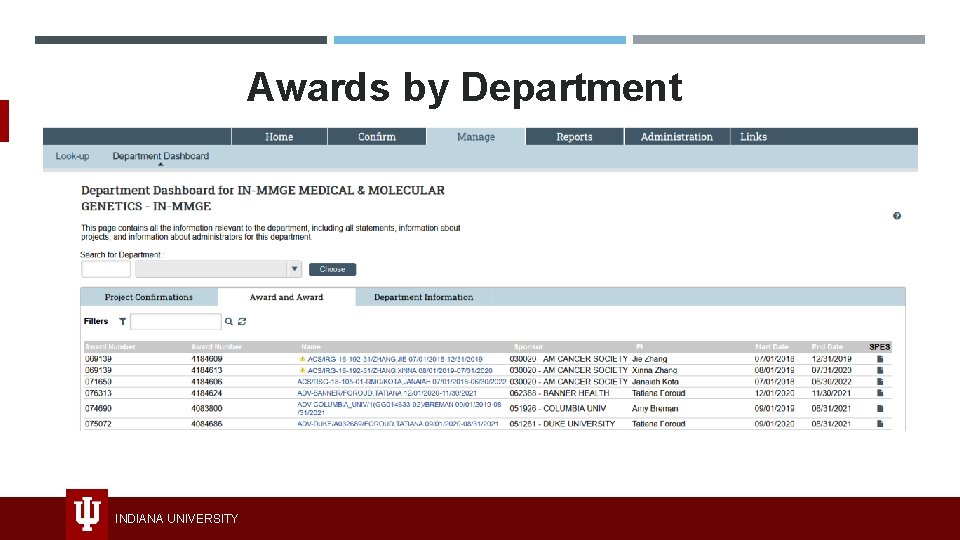Viewport: 960px width, 540px height.
Task: Click the small department code input field
Action: click(106, 269)
